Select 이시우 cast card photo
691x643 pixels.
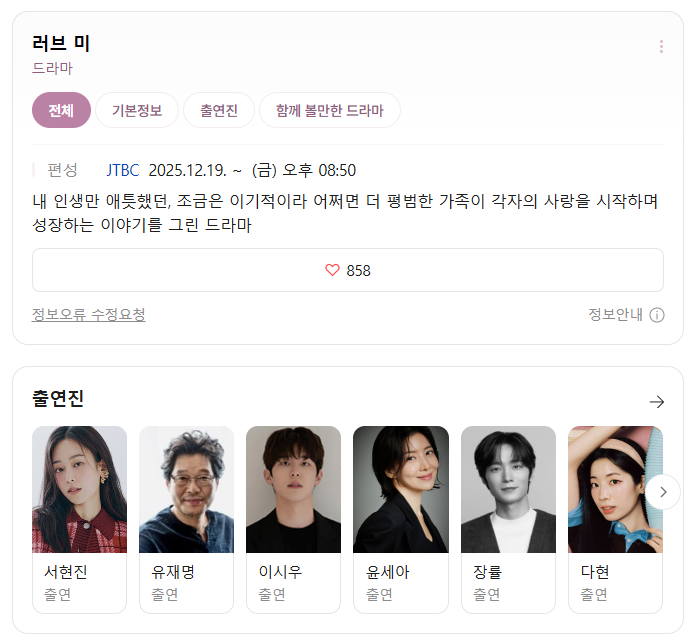click(293, 489)
